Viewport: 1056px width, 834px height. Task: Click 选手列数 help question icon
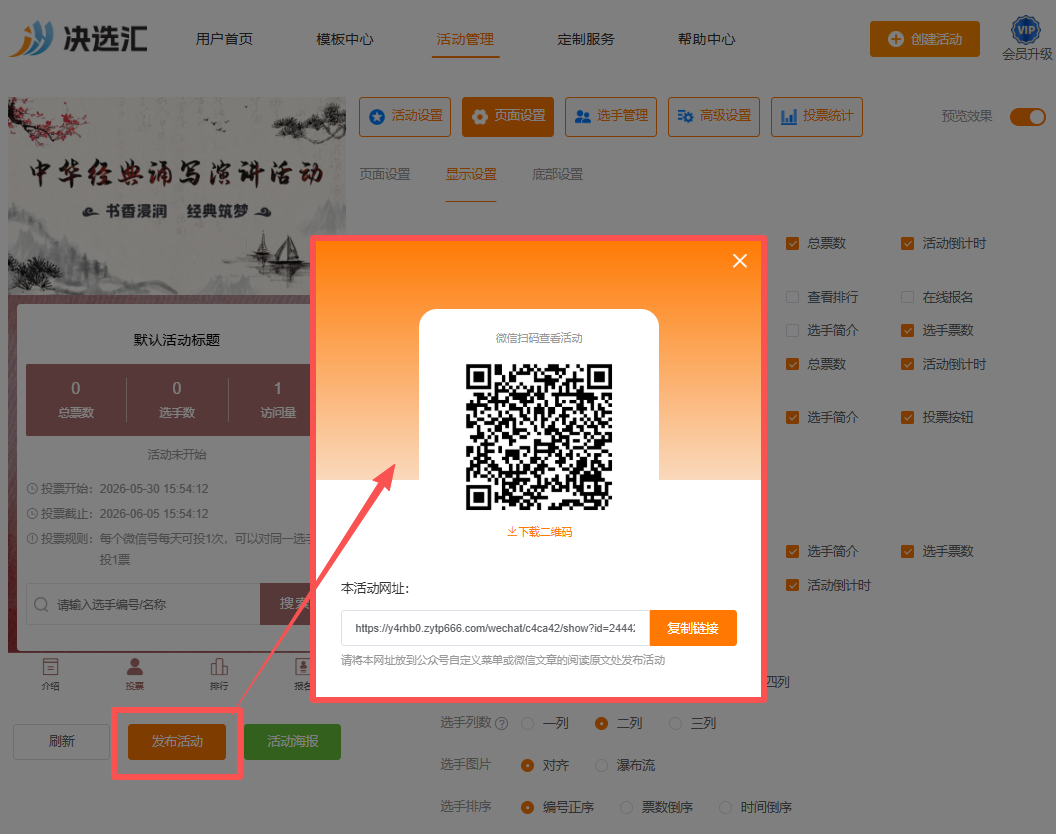pyautogui.click(x=502, y=724)
